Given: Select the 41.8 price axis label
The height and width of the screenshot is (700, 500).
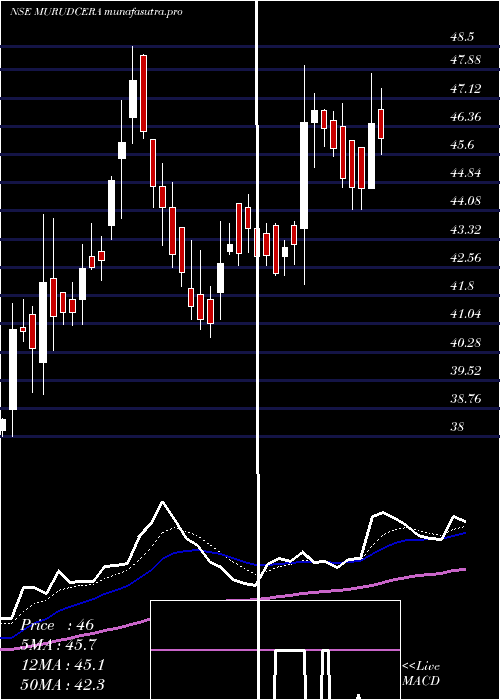Looking at the screenshot, I should [462, 286].
